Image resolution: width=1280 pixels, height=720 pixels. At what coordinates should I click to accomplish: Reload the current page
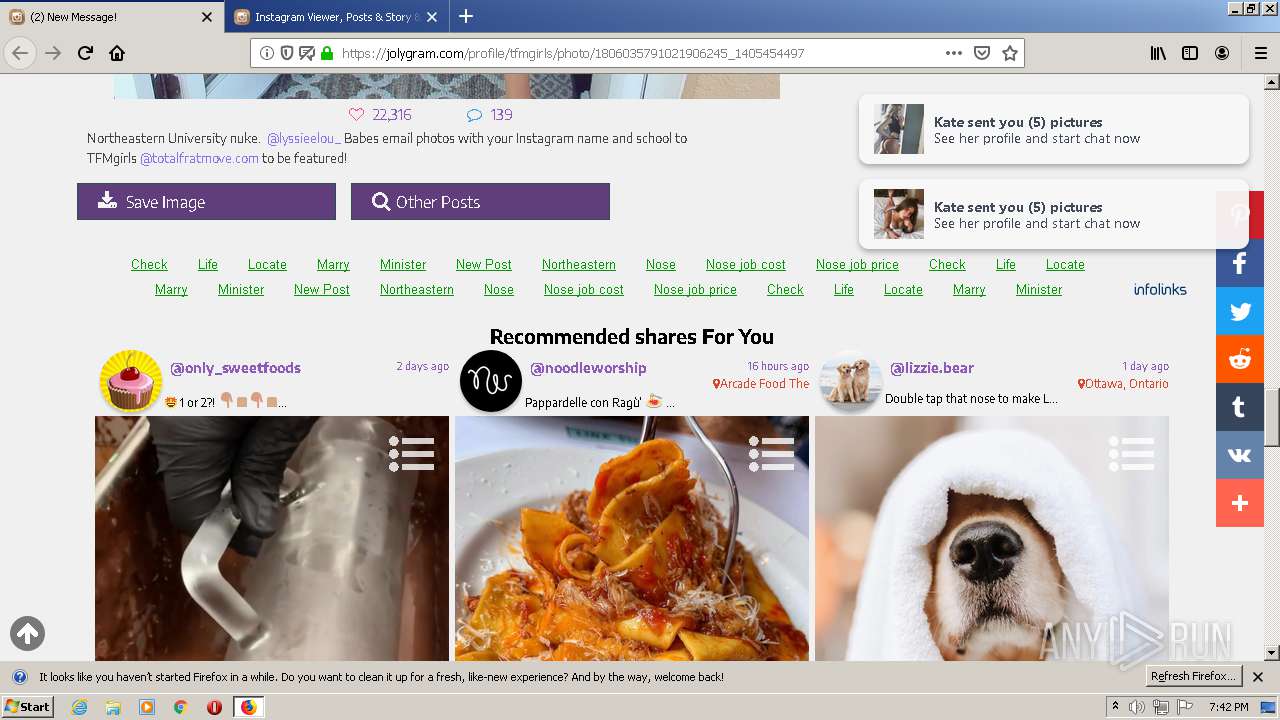85,53
